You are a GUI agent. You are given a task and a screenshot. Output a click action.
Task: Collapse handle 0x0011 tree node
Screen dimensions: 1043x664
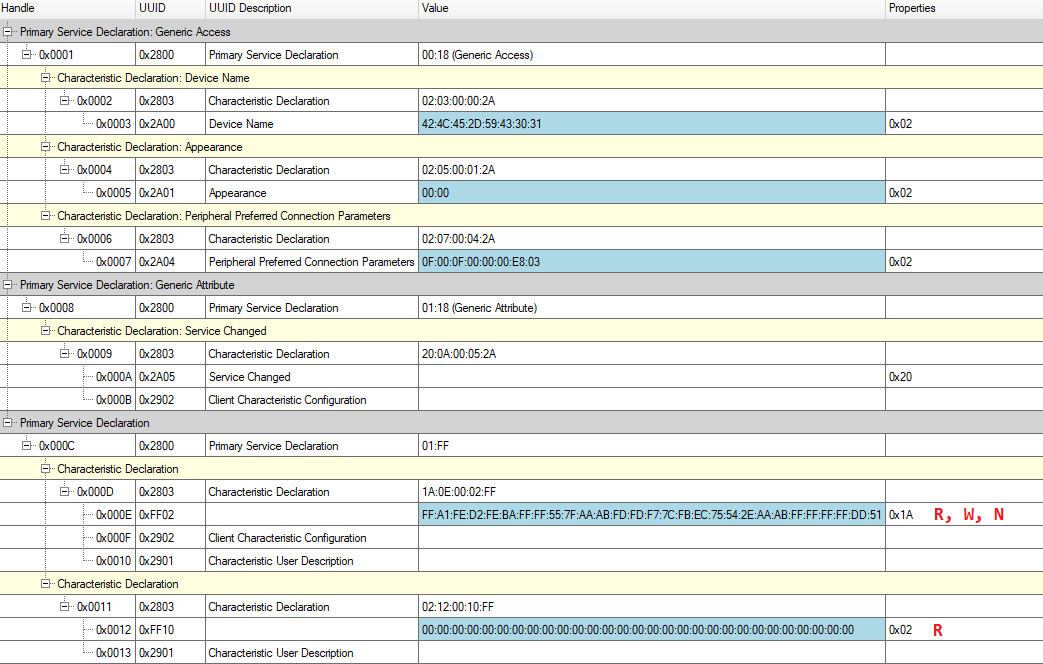(x=65, y=606)
